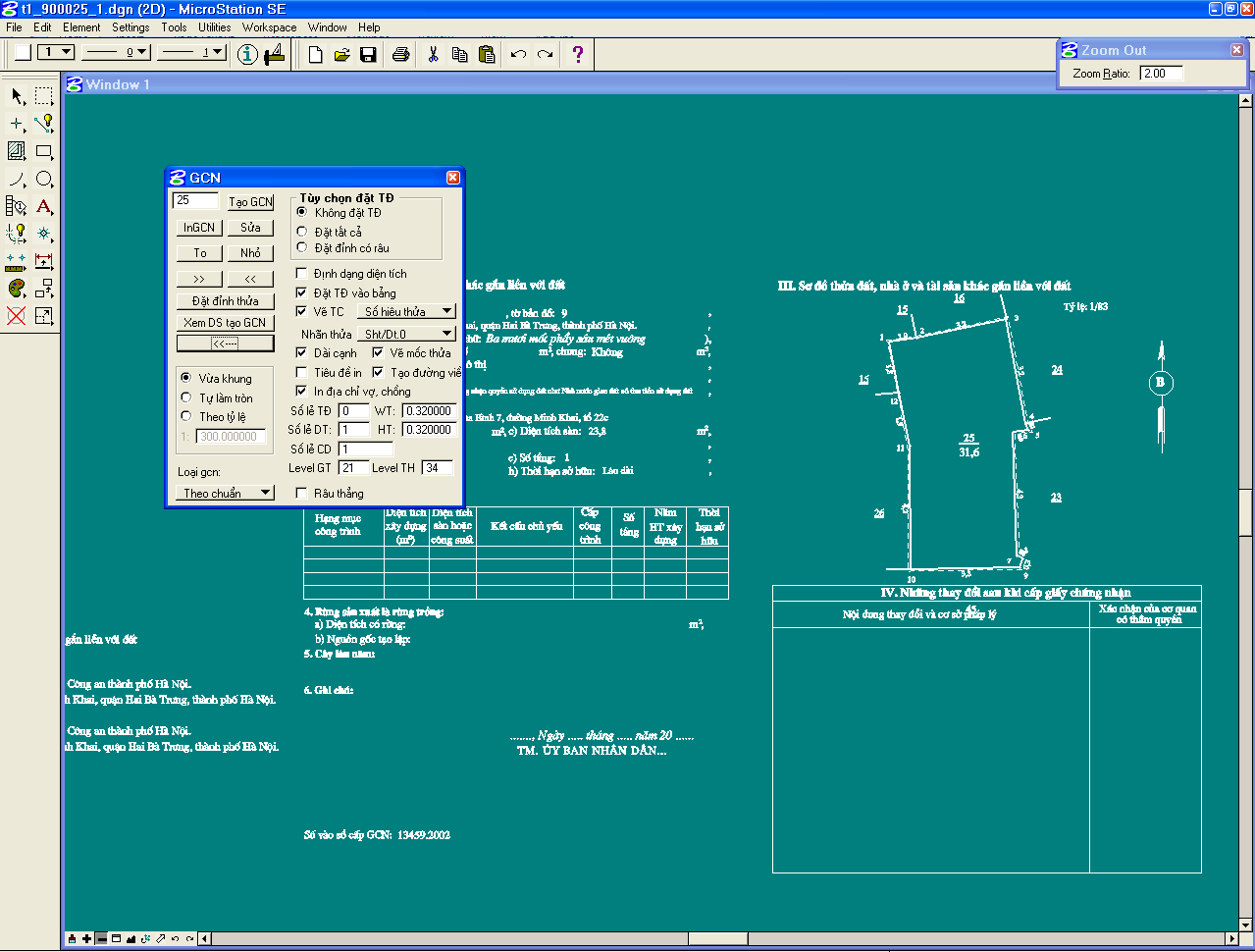
Task: Pick the Place Fence tool
Action: (44, 96)
